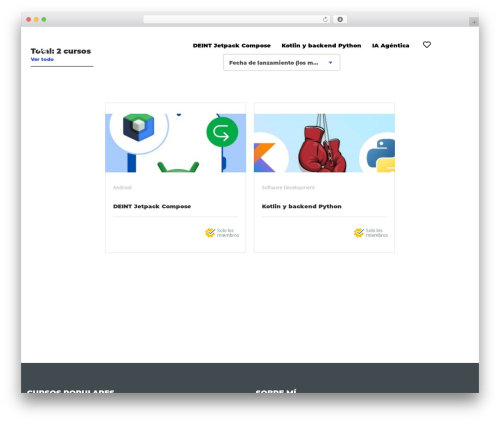Click the blue arrow of the sort dropdown
500x423 pixels.
coord(330,63)
